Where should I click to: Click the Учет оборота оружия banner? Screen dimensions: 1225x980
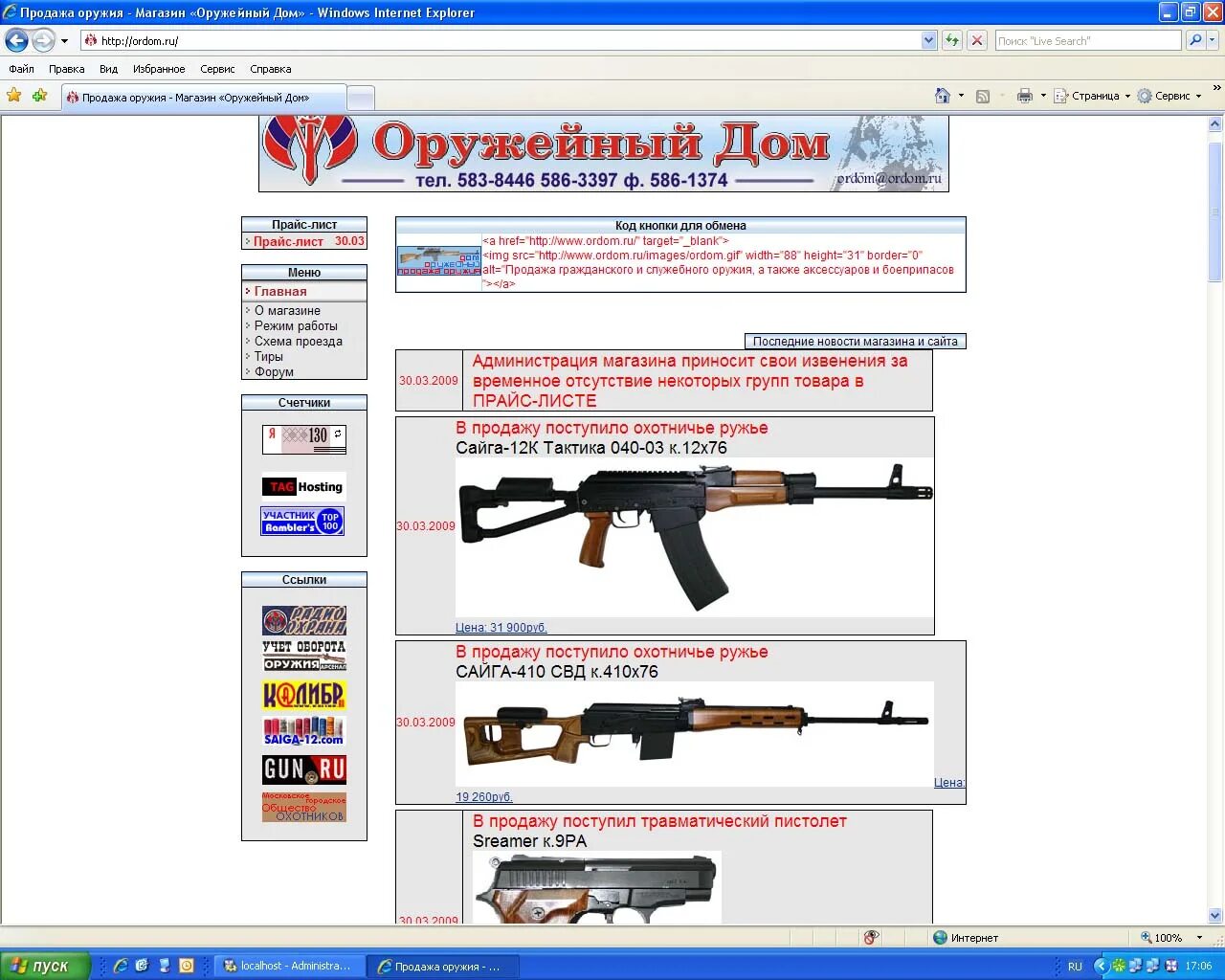point(304,656)
